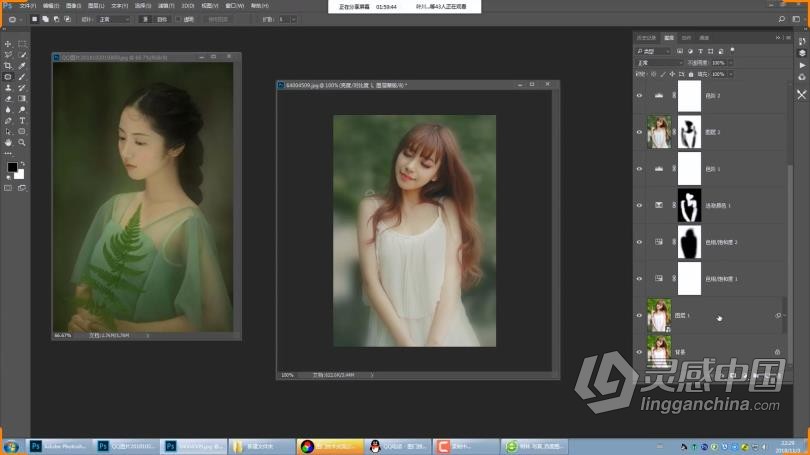Toggle eye of Hue/Saturation 1 layer
810x455 pixels.
coord(640,279)
